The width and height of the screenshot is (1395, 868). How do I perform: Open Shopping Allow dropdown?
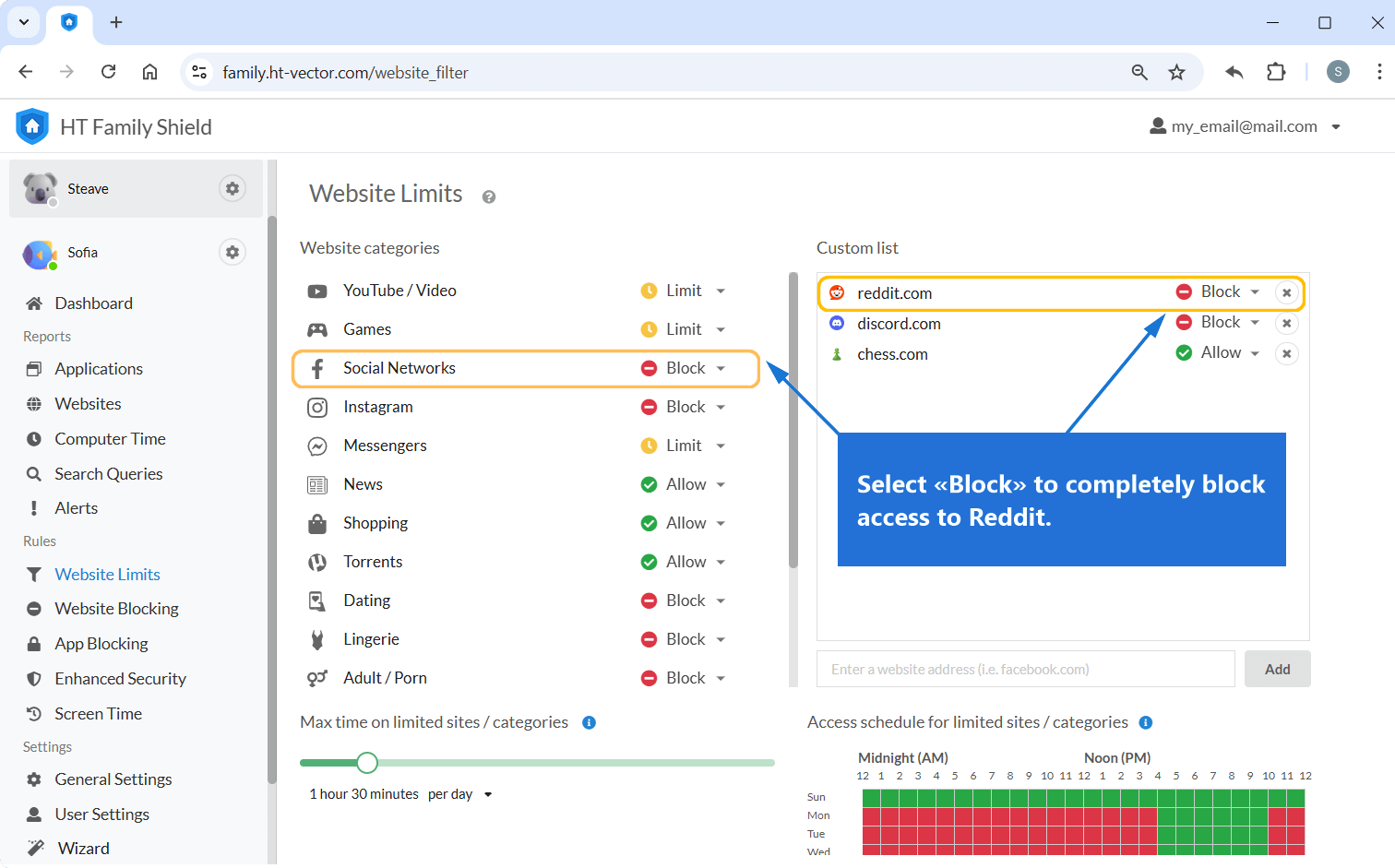(684, 523)
